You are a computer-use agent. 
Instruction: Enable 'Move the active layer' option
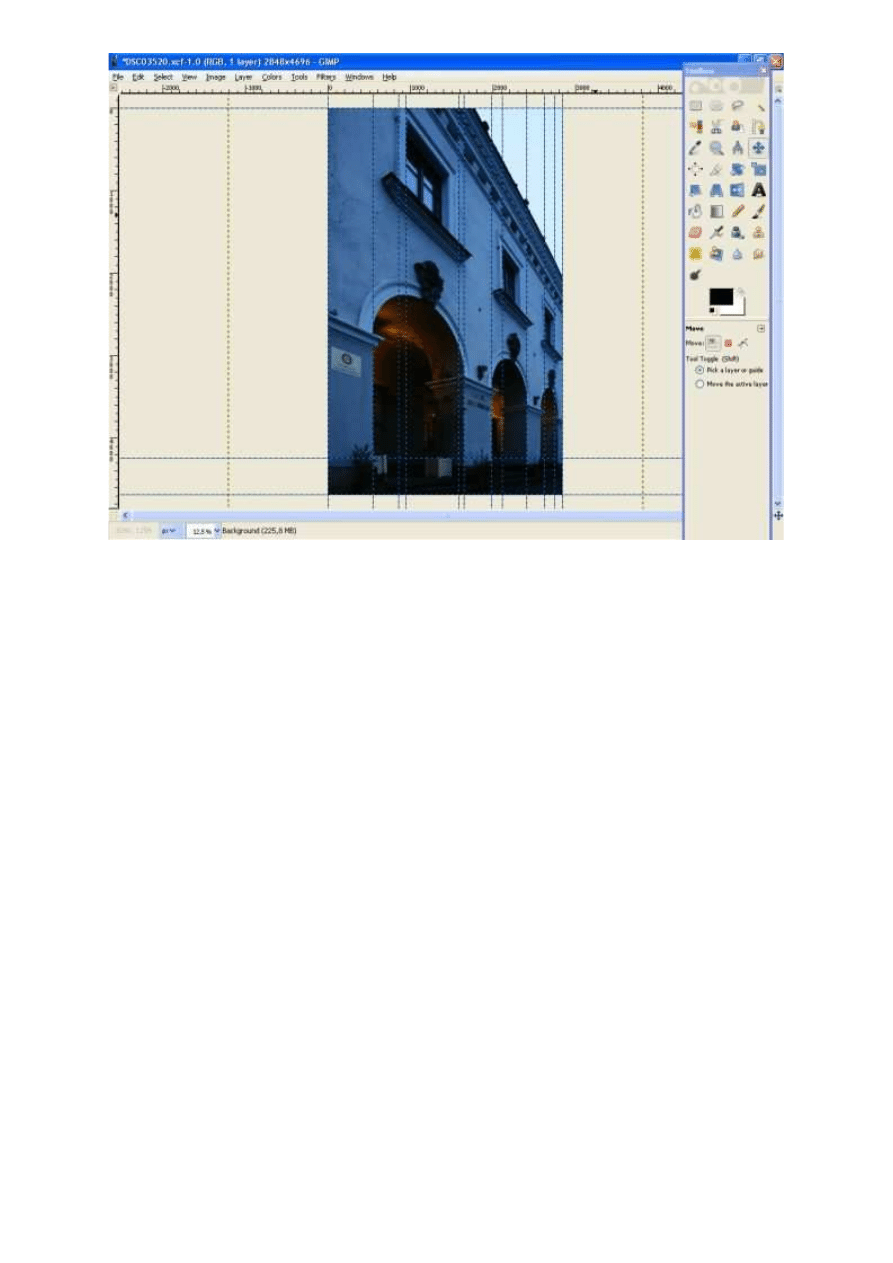coord(700,383)
